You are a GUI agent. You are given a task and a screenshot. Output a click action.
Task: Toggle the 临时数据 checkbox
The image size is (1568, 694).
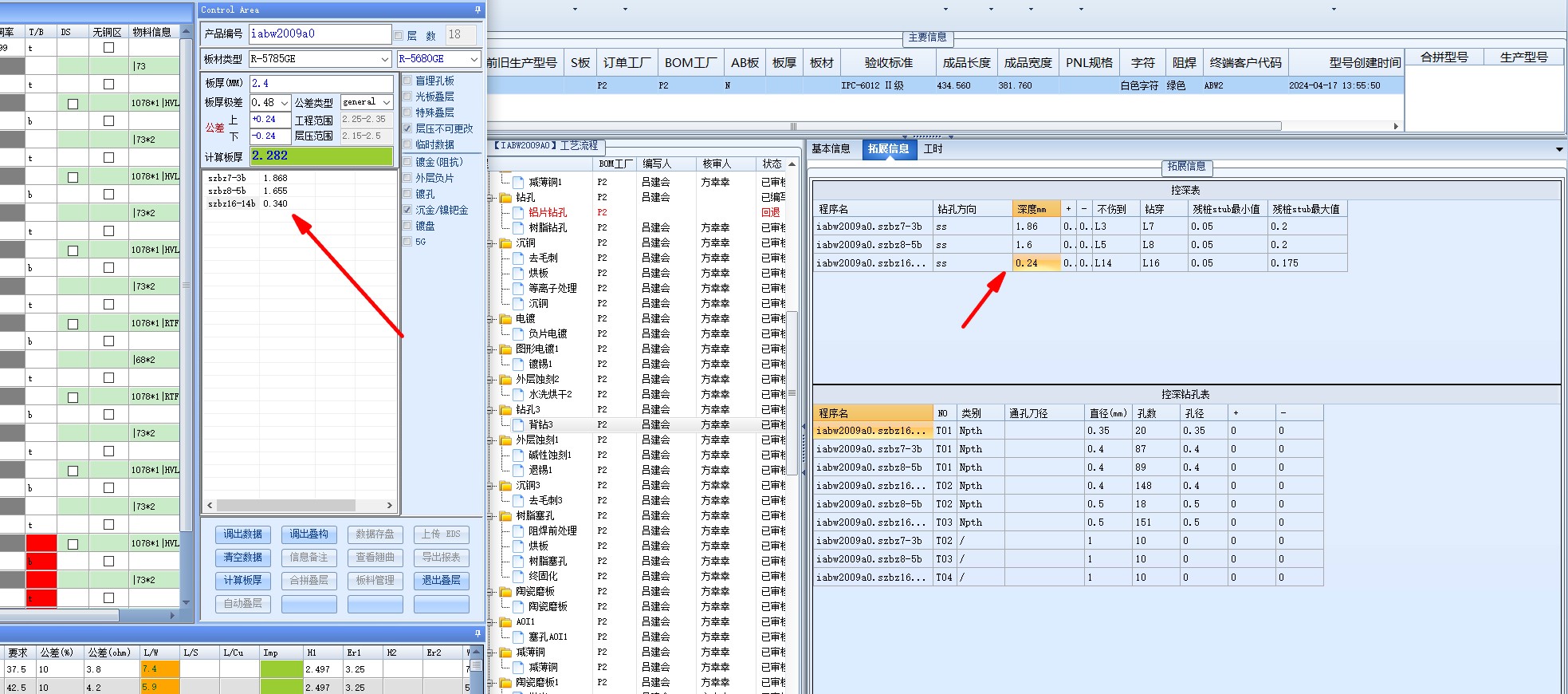click(408, 144)
